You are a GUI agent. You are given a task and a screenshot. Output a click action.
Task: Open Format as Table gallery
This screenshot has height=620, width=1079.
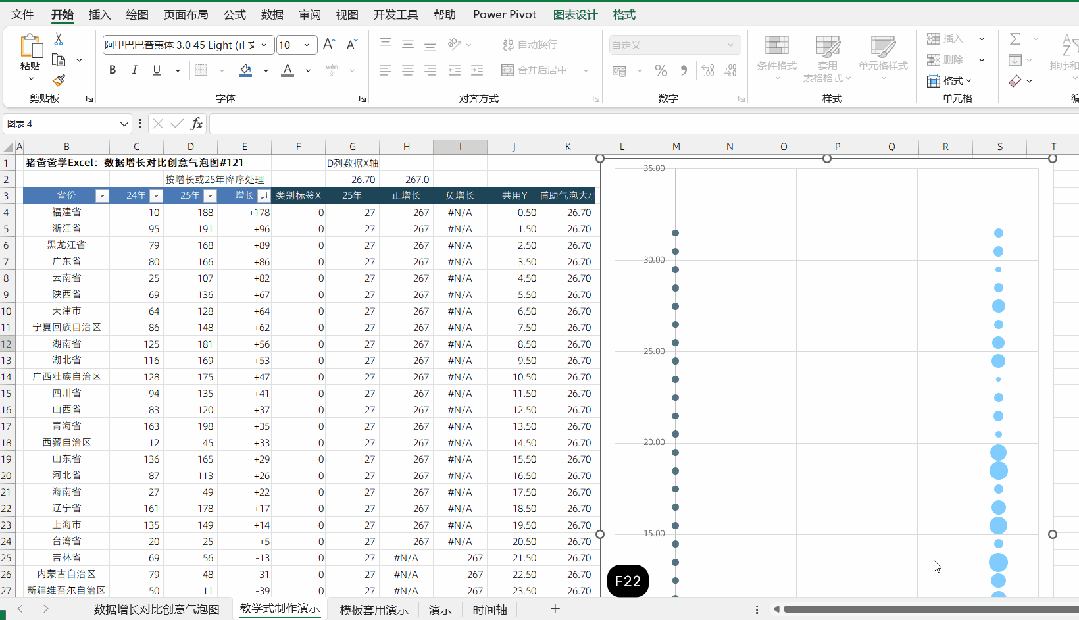click(828, 58)
